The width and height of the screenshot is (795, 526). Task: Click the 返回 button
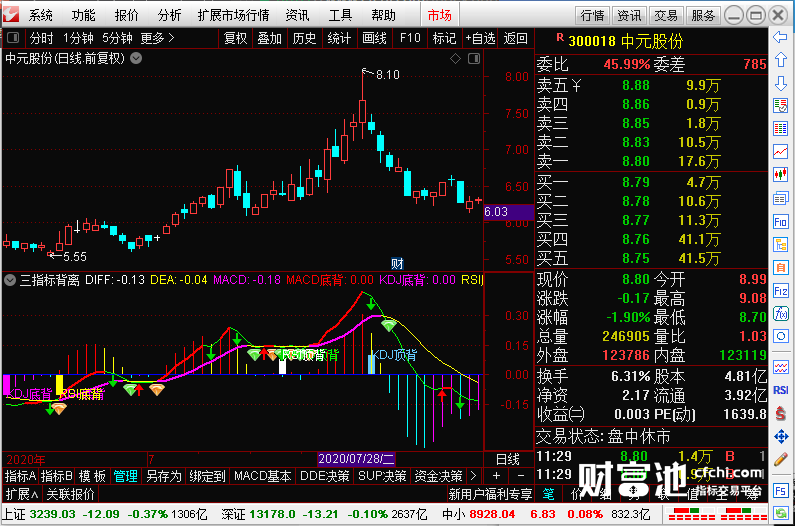(516, 38)
